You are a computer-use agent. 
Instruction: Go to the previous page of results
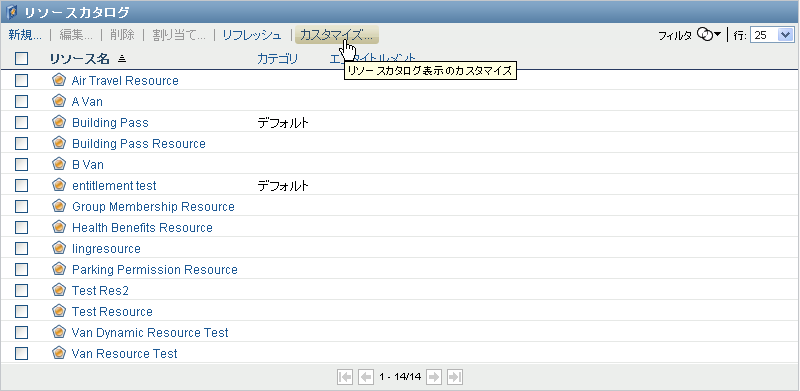pyautogui.click(x=365, y=377)
